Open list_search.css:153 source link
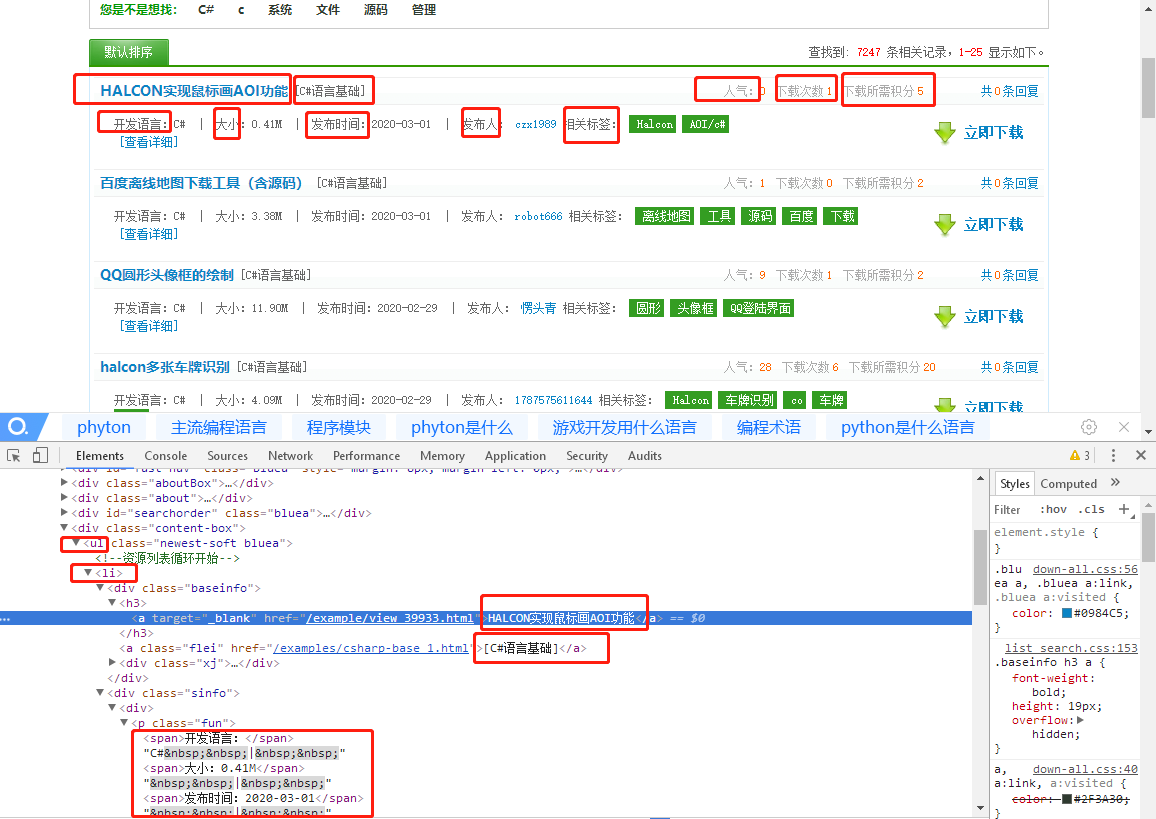The height and width of the screenshot is (819, 1156). point(1070,648)
